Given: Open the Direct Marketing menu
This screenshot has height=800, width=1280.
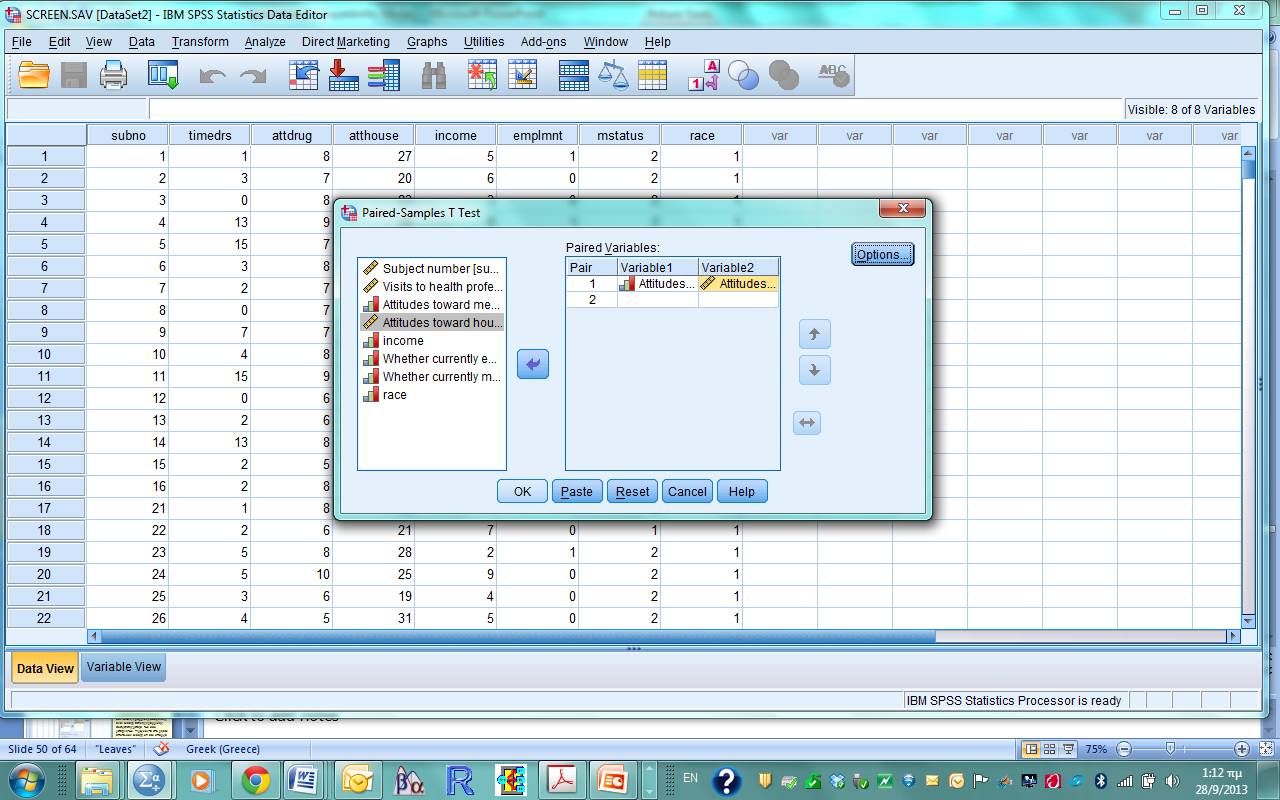Looking at the screenshot, I should (346, 42).
